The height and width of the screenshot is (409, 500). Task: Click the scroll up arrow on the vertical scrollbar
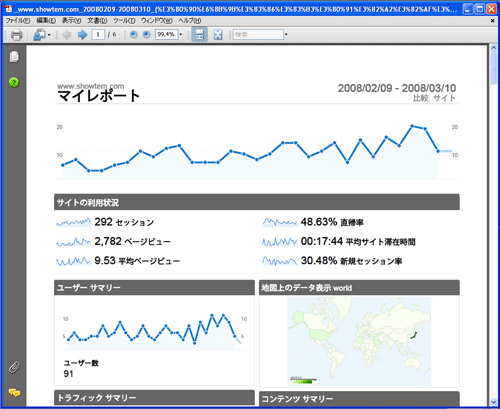coord(494,48)
